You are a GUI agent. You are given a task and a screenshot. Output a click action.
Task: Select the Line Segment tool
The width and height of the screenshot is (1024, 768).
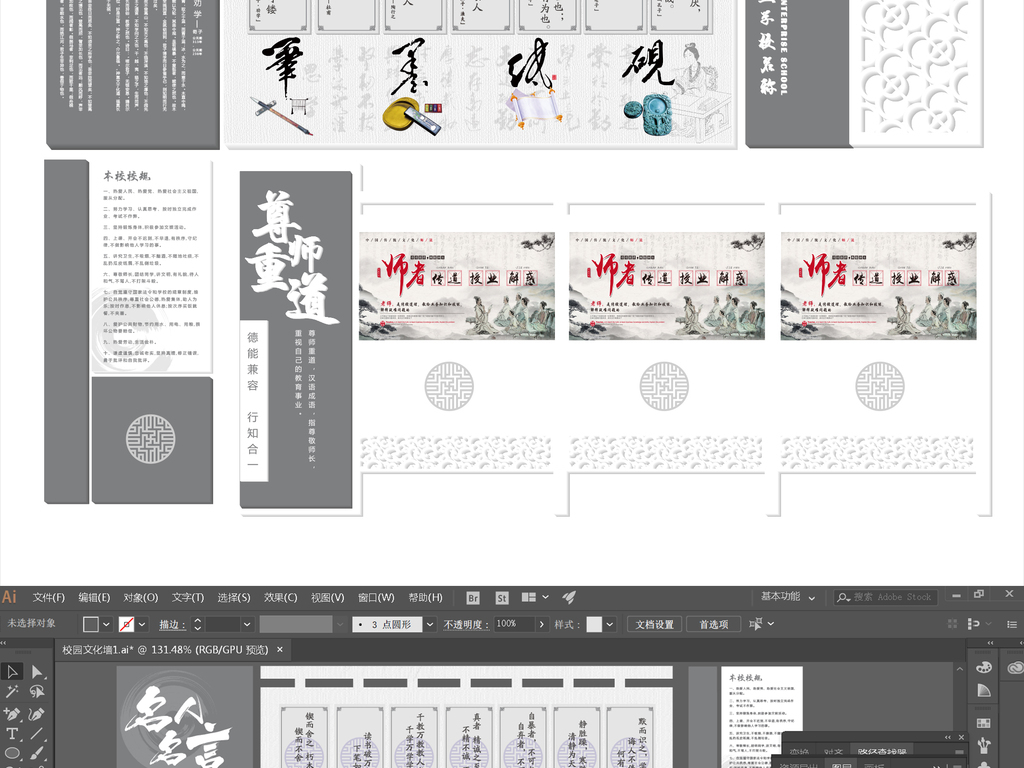(x=36, y=735)
